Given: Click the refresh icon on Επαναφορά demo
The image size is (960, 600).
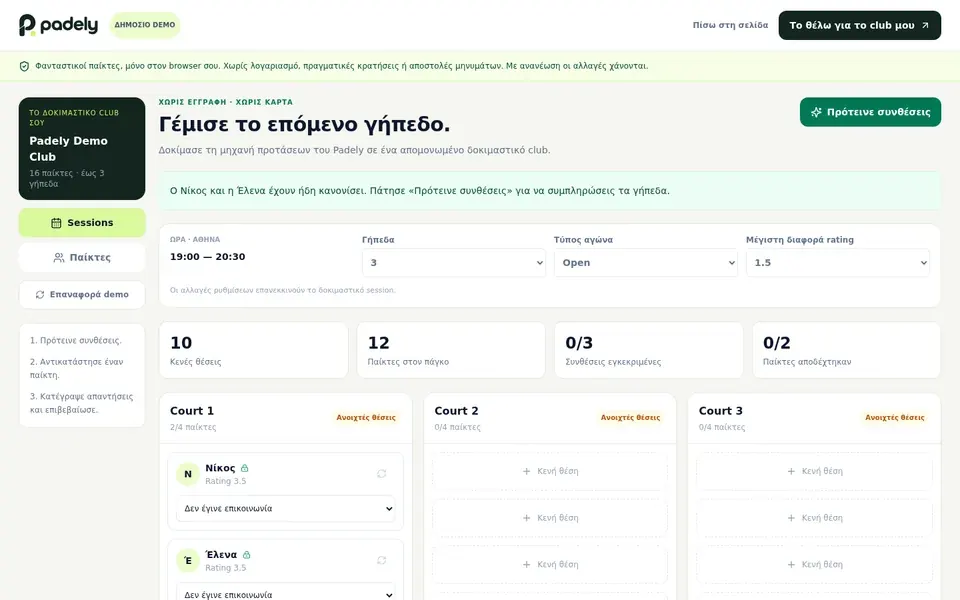Looking at the screenshot, I should coord(40,294).
